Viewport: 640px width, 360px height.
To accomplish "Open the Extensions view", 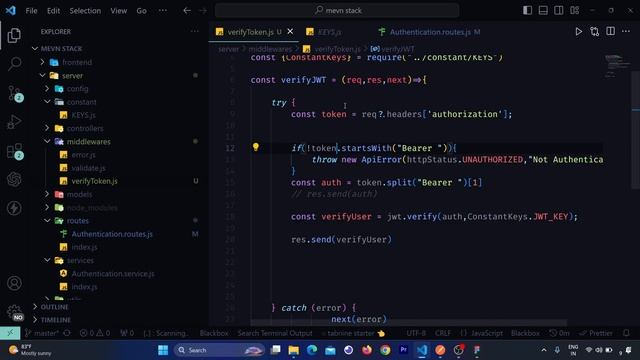I will point(15,151).
